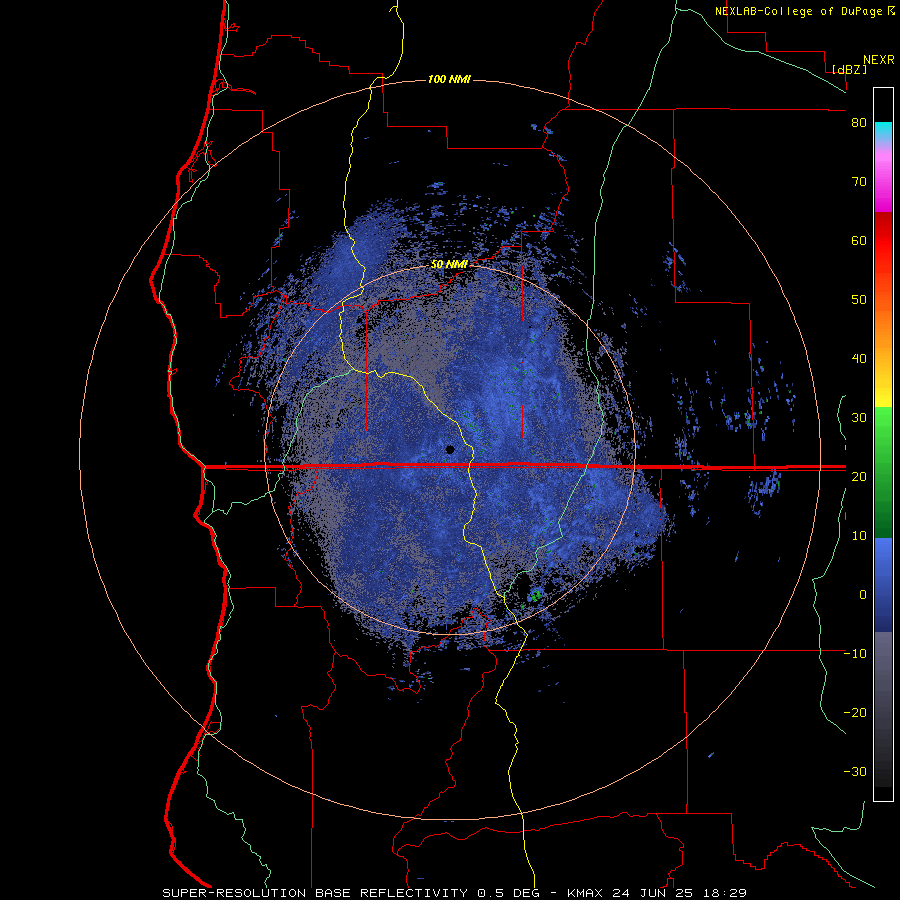Click the 100 NMI range ring label
This screenshot has width=900, height=900.
click(449, 79)
